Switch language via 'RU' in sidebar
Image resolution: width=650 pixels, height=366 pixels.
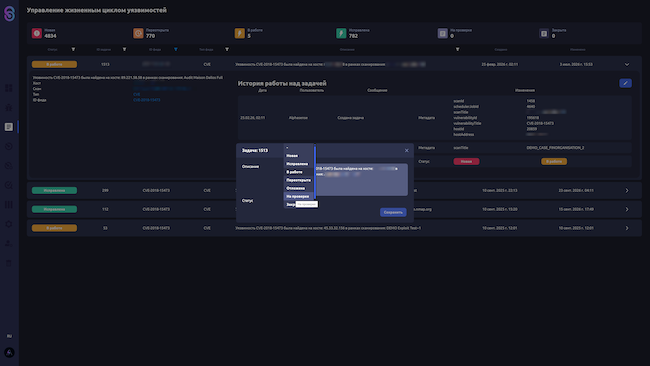click(9, 336)
